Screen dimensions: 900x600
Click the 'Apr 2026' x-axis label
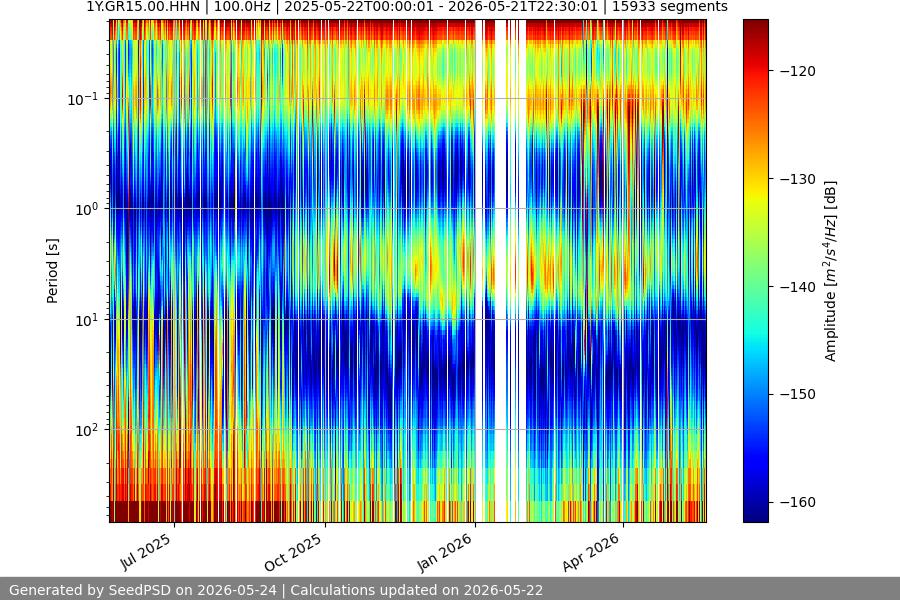[591, 552]
